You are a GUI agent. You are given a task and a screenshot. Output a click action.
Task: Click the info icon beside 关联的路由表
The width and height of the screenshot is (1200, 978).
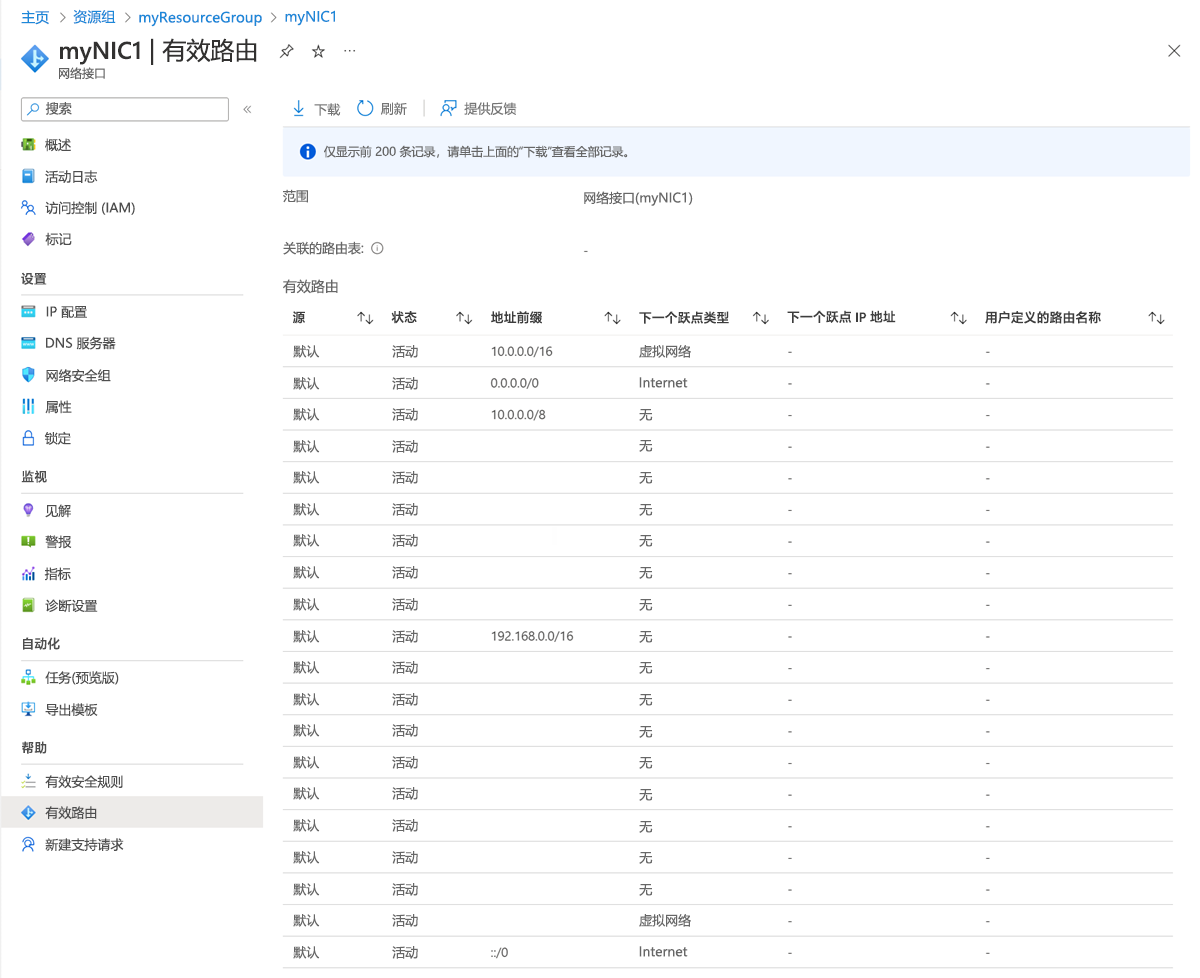click(x=377, y=248)
